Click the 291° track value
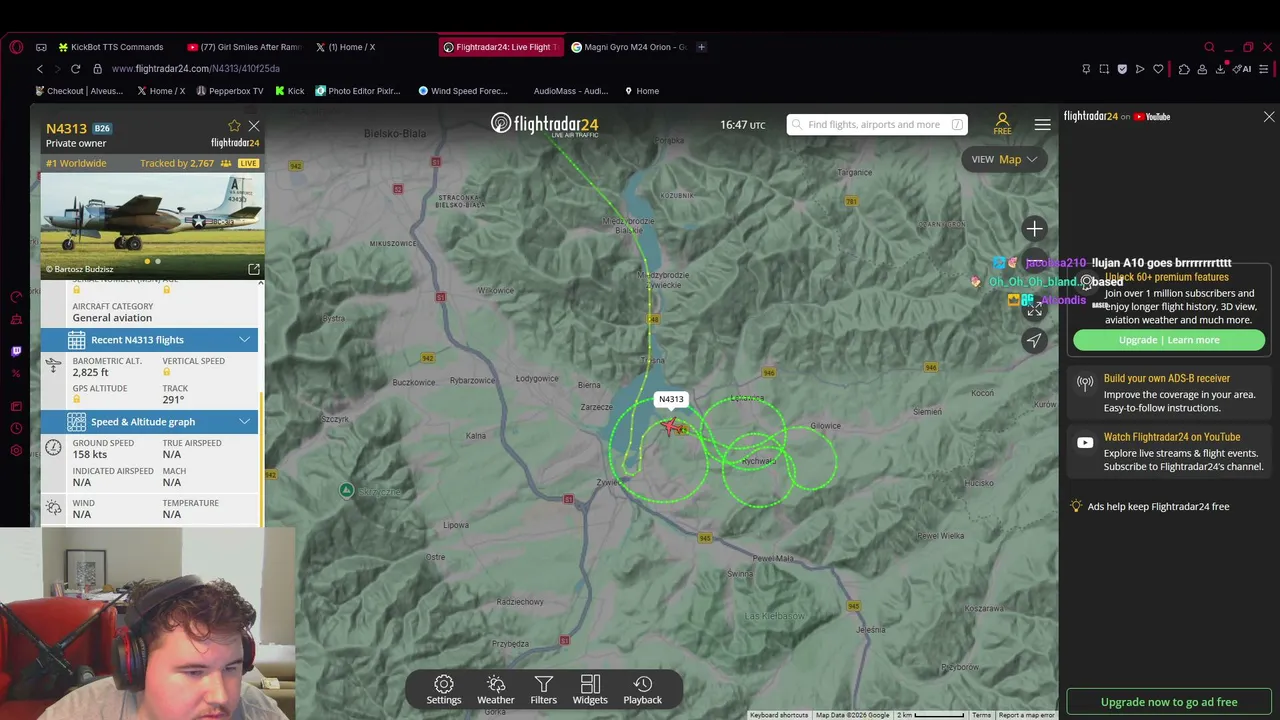1280x720 pixels. 174,400
